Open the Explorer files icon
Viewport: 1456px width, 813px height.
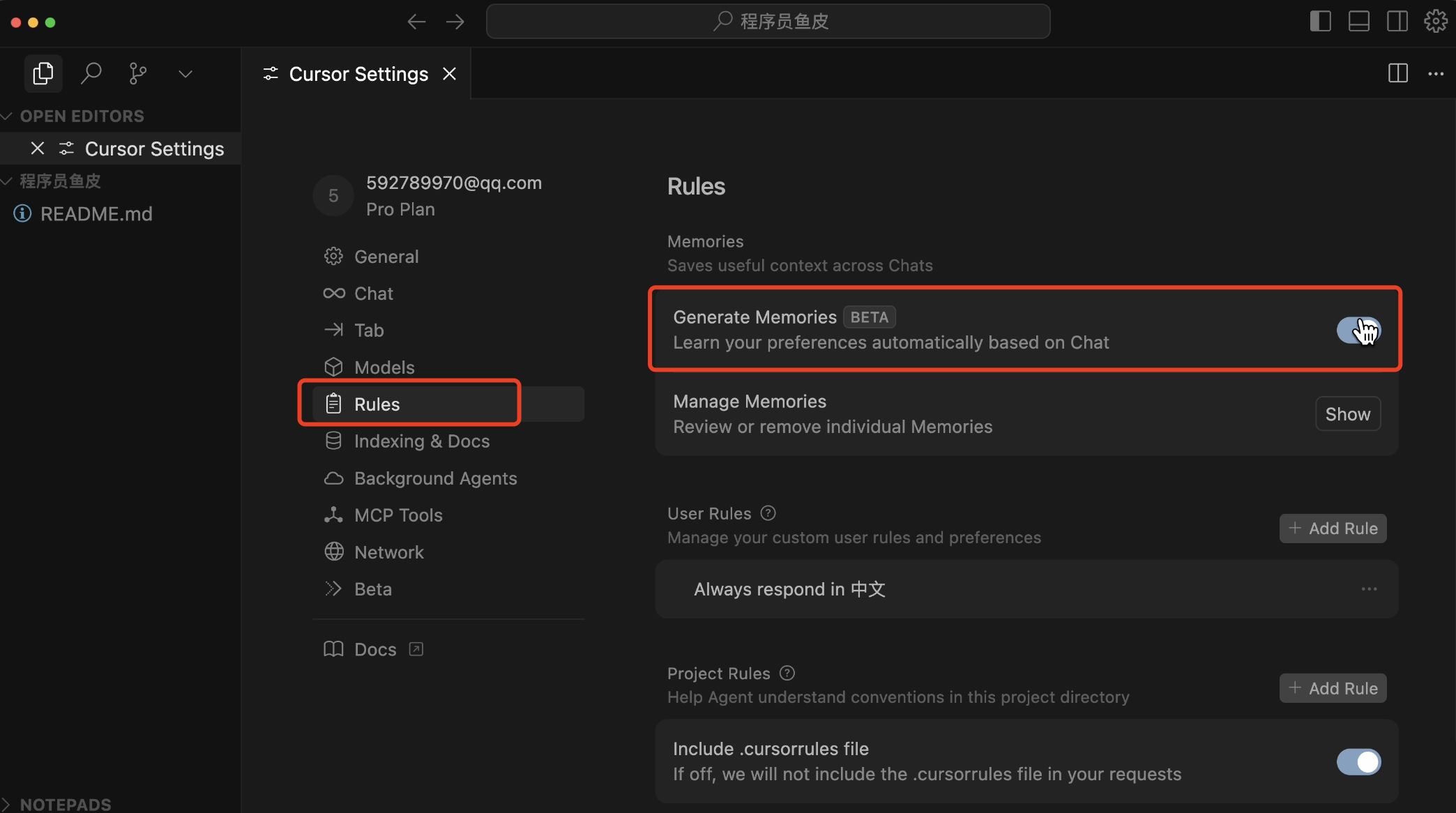[x=43, y=73]
